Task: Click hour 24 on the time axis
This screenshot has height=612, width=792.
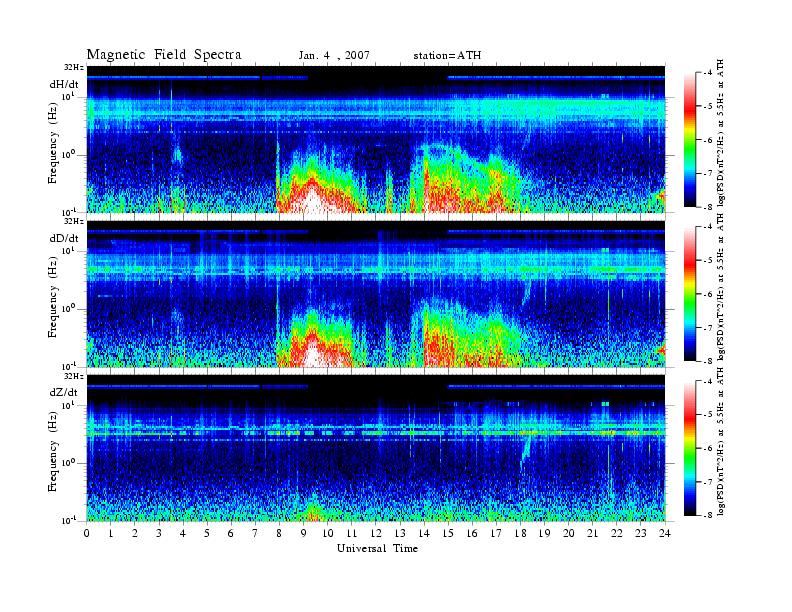Action: pos(665,534)
